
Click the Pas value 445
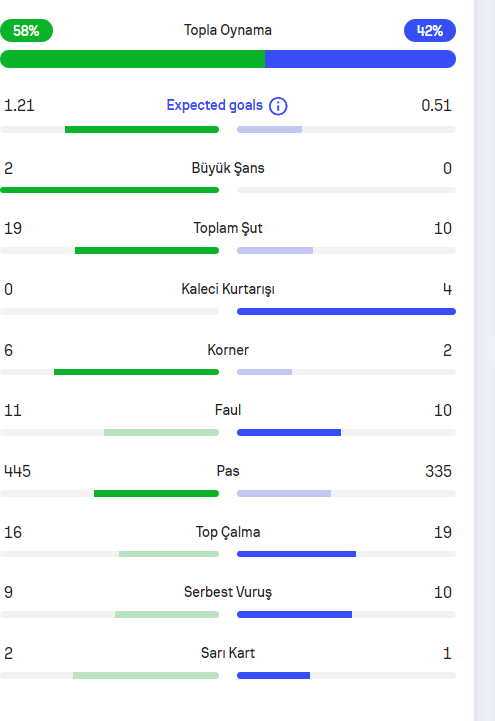[17, 471]
